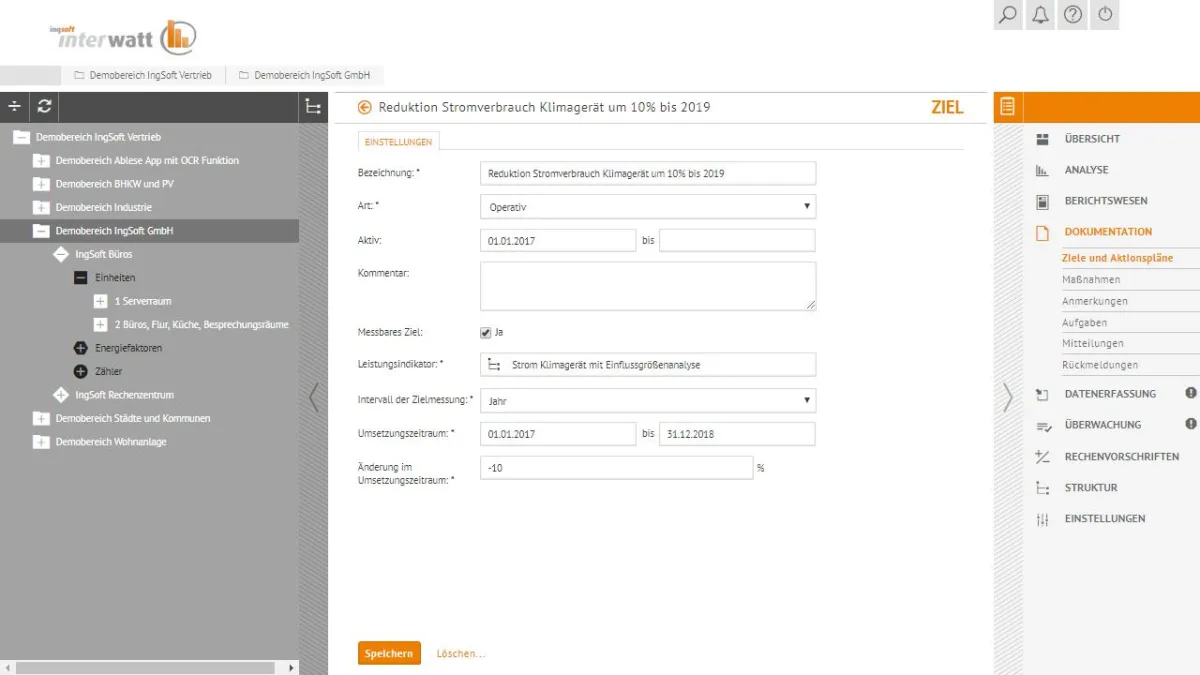Open Datenerfassung via its input icon
The image size is (1200, 675).
tap(1041, 393)
